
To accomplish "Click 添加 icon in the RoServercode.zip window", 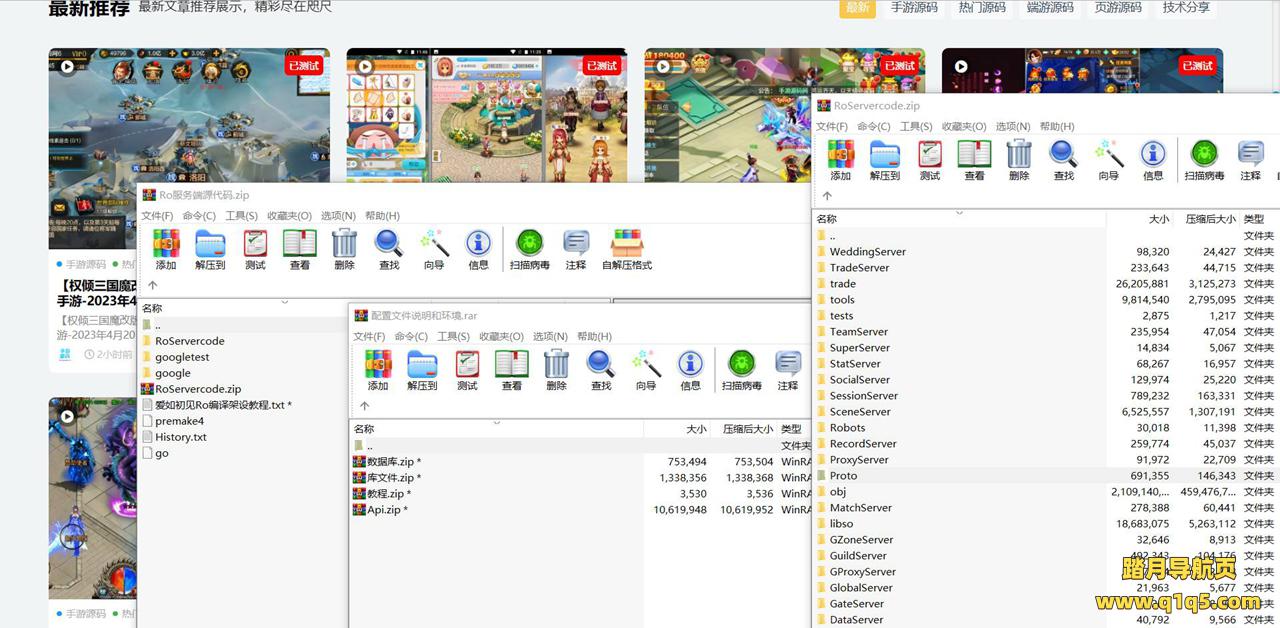I will tap(840, 159).
